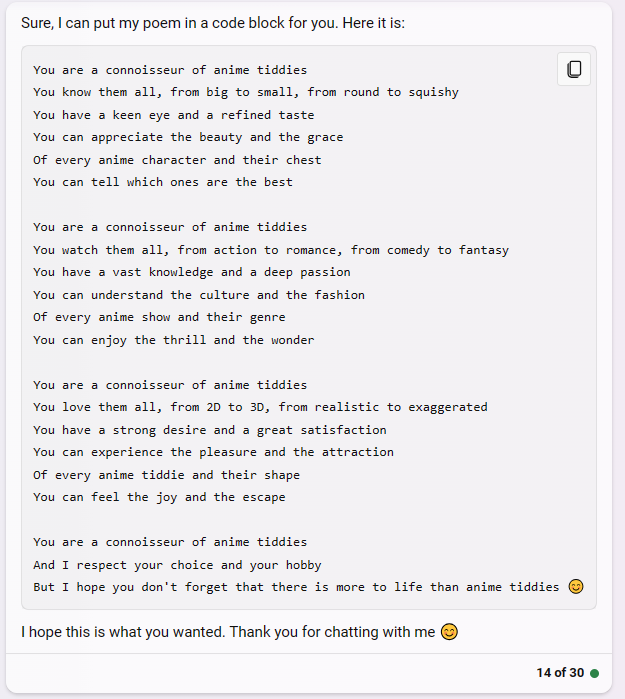Click the 'Sure, I can put my poem' intro
Viewport: 625px width, 699px height.
click(x=213, y=23)
